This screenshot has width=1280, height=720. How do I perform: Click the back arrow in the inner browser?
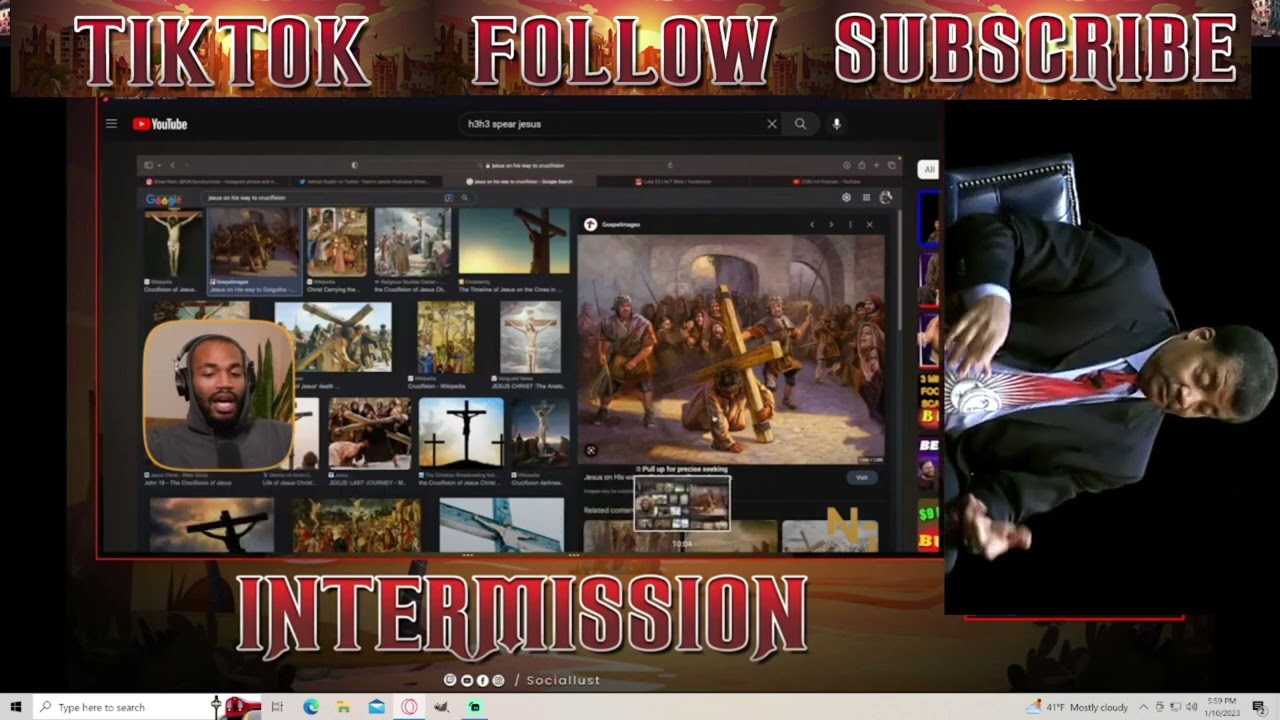coord(172,165)
